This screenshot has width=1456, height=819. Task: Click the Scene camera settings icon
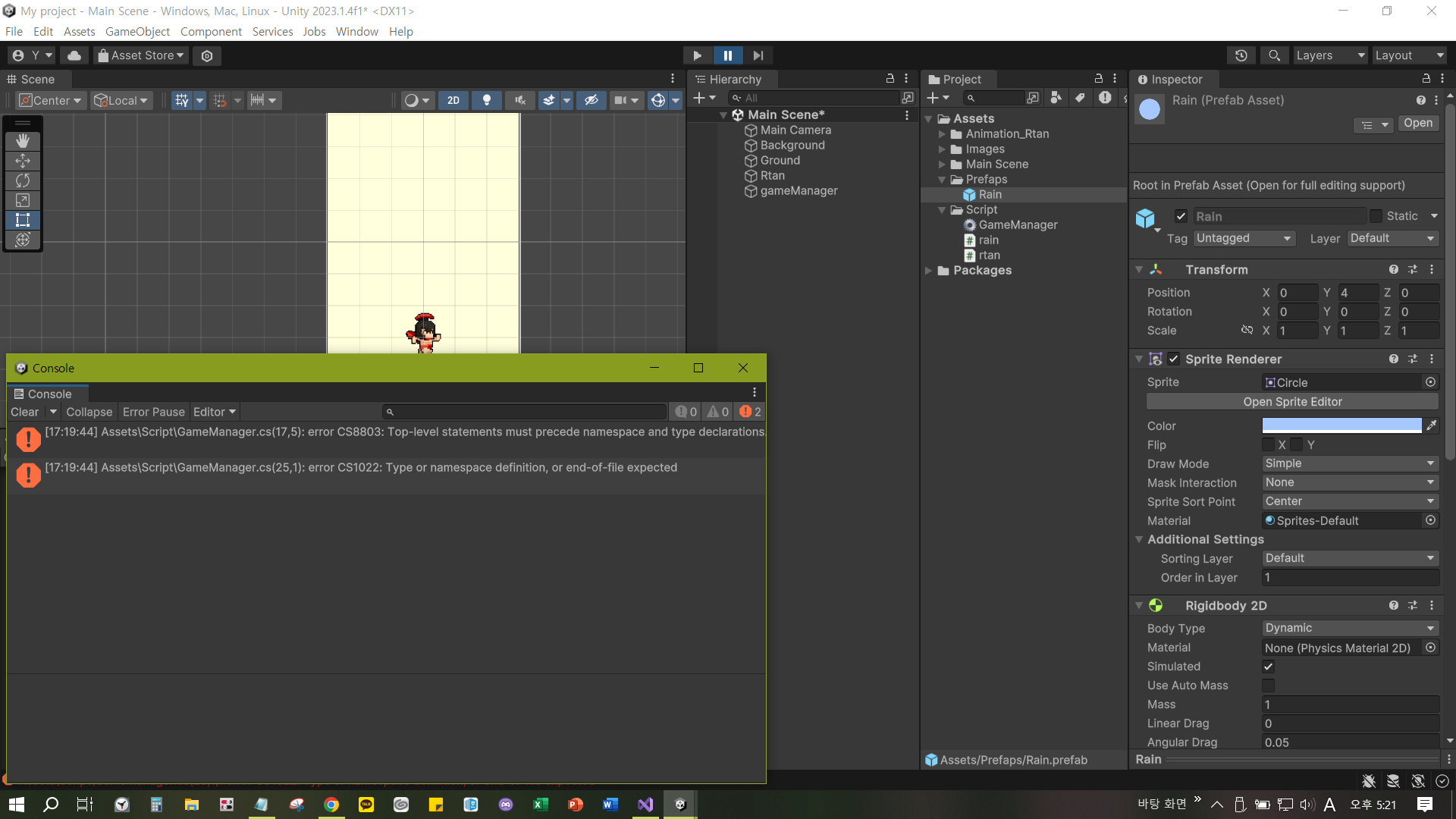(620, 100)
